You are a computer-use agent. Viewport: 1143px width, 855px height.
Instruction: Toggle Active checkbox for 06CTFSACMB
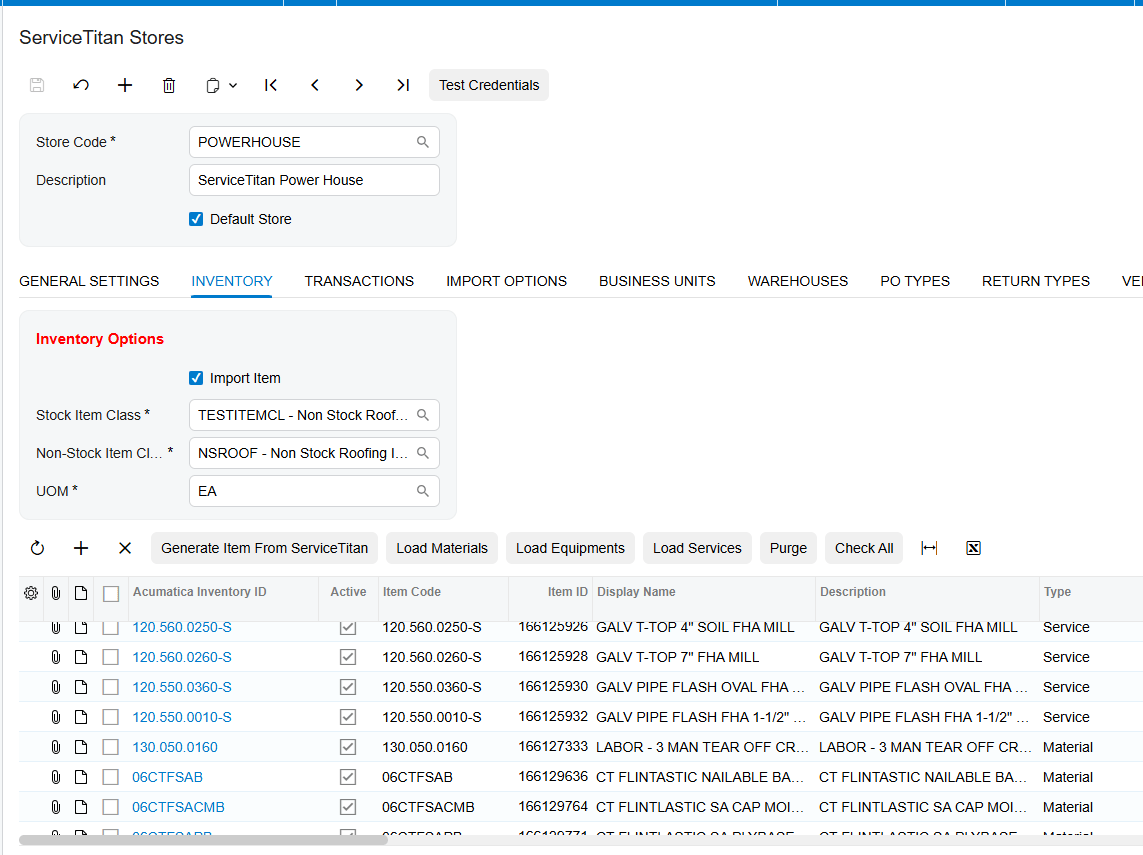coord(348,807)
